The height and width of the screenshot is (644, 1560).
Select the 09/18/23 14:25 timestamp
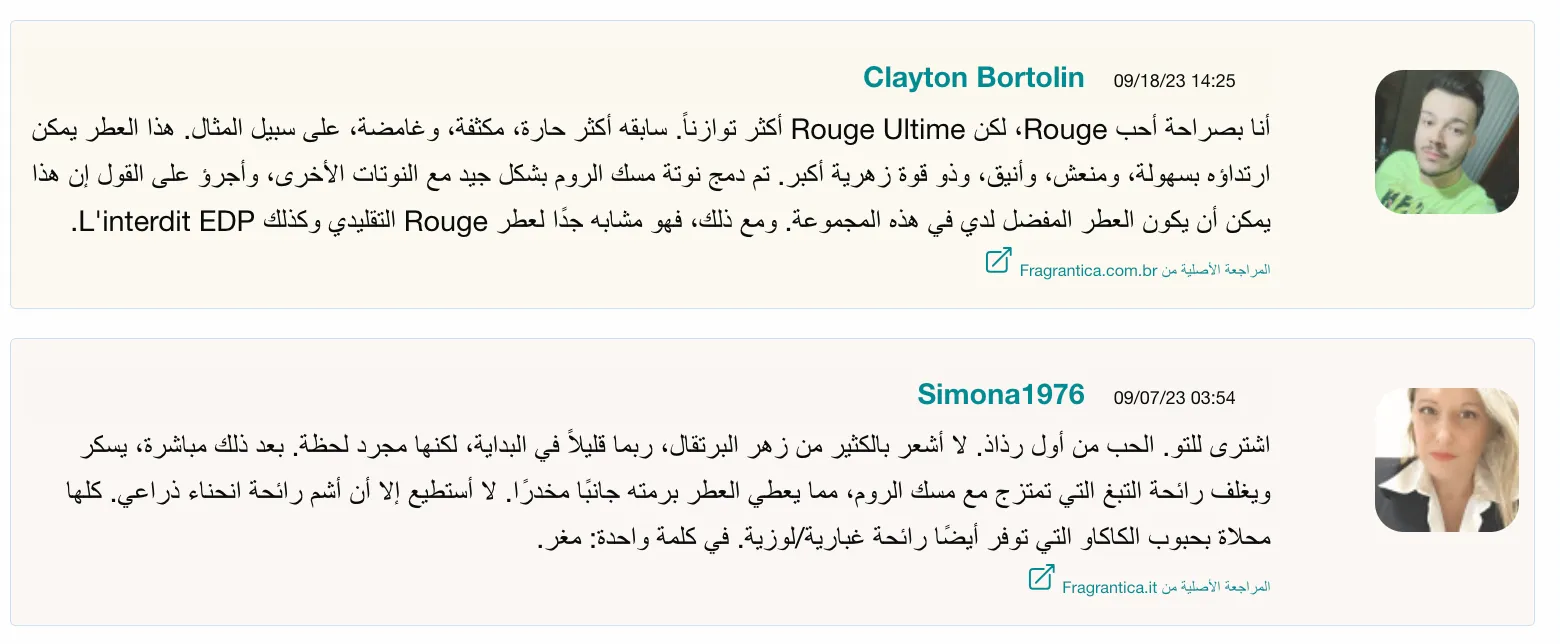pyautogui.click(x=1174, y=81)
